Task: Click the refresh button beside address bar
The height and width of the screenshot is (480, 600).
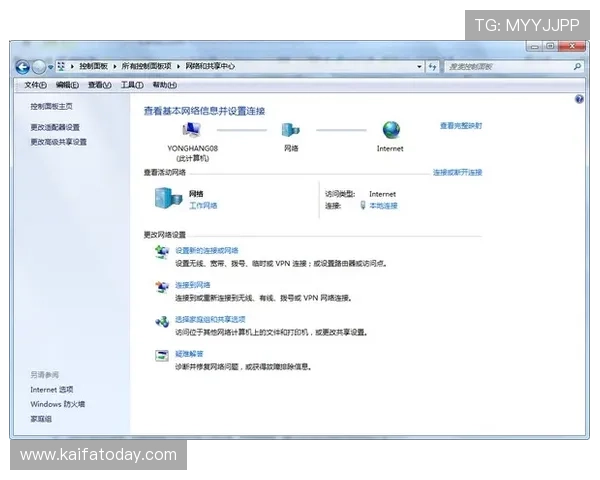Action: pos(432,67)
